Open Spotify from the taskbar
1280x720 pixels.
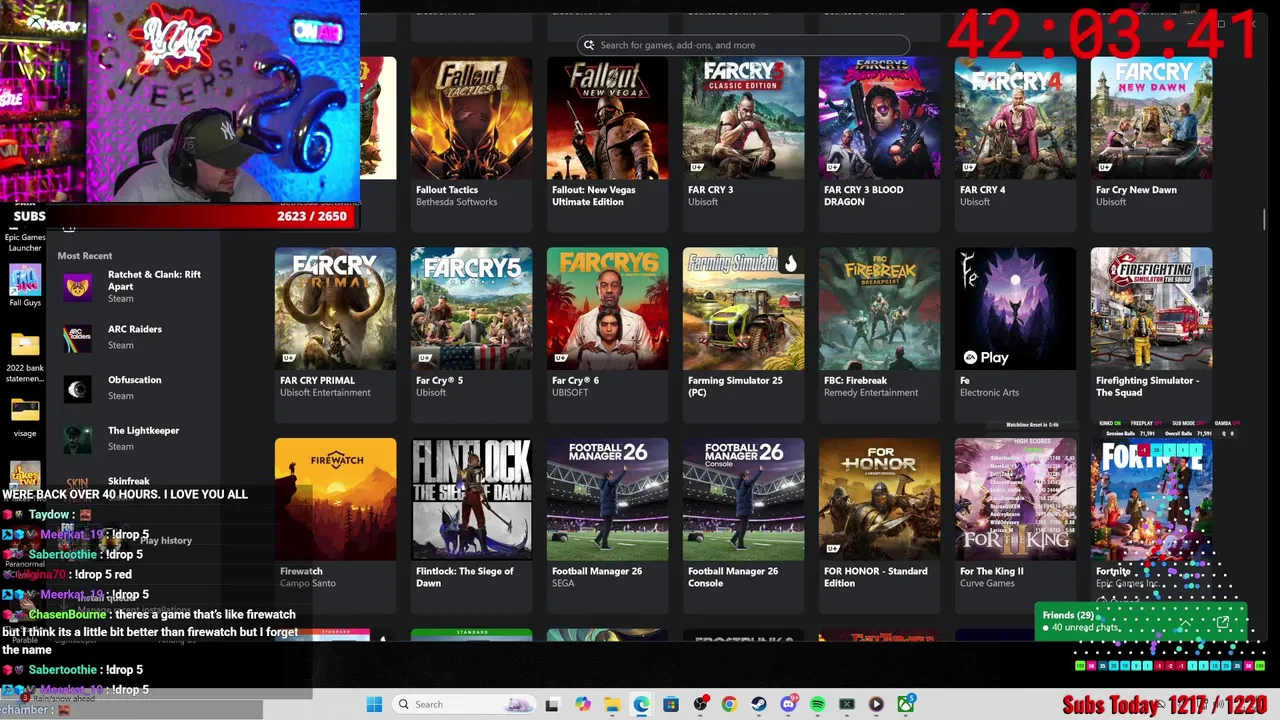817,704
